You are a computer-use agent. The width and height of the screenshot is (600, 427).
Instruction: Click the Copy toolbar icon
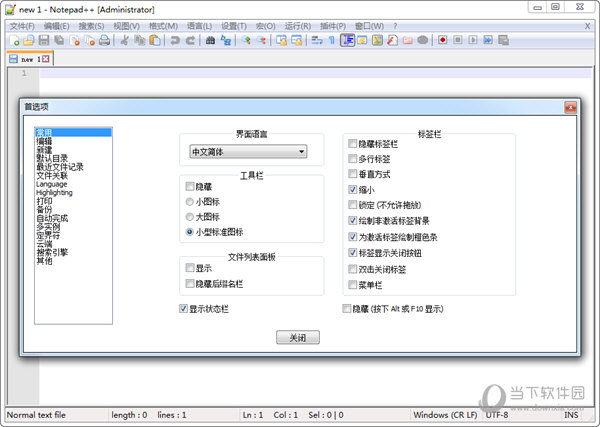(x=140, y=40)
